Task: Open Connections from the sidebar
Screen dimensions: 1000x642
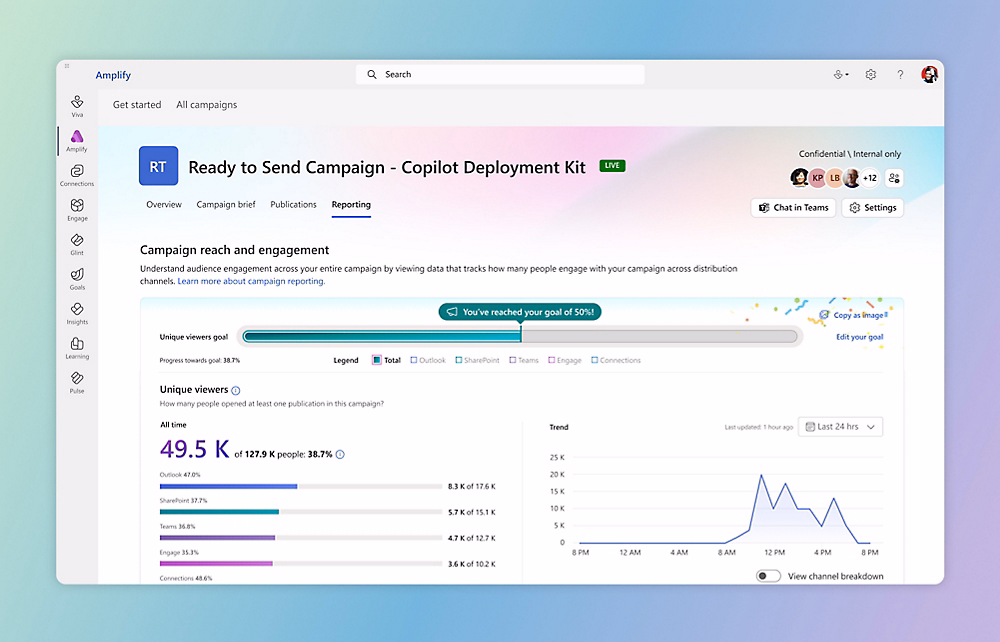Action: coord(77,175)
